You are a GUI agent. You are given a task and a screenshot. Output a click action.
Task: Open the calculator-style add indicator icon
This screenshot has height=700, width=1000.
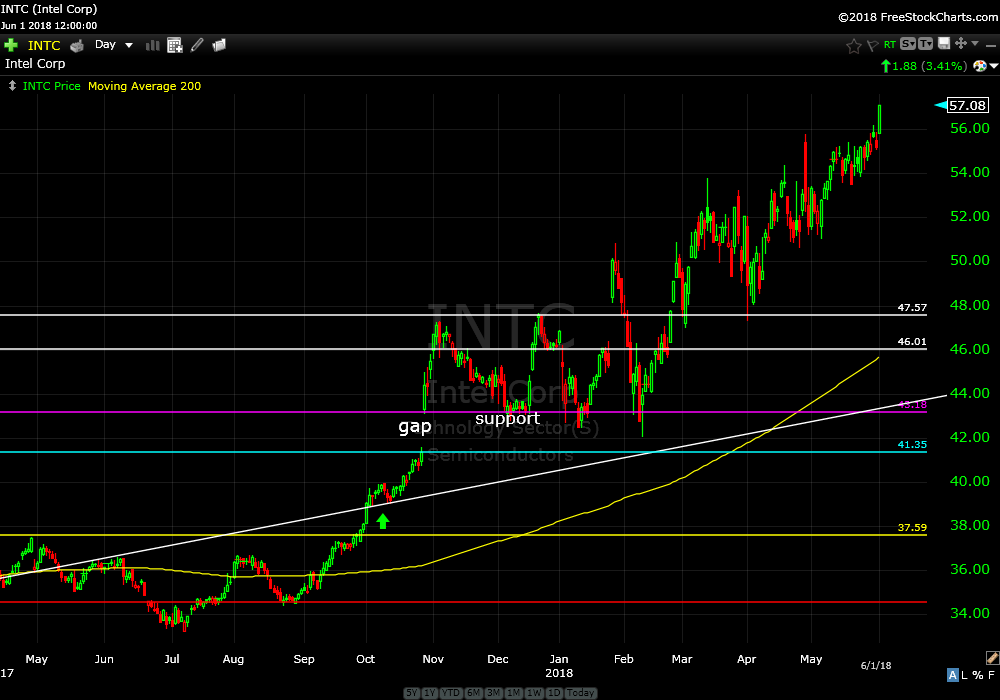pos(175,45)
